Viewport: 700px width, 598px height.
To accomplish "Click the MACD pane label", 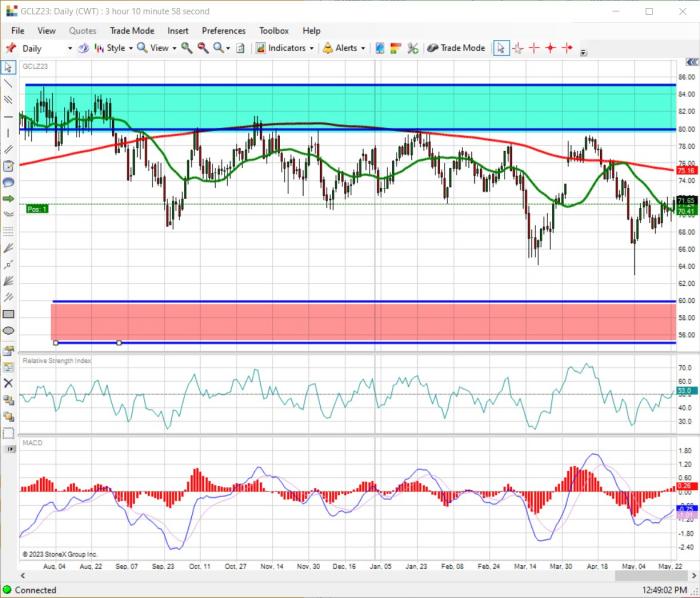I will (x=32, y=443).
